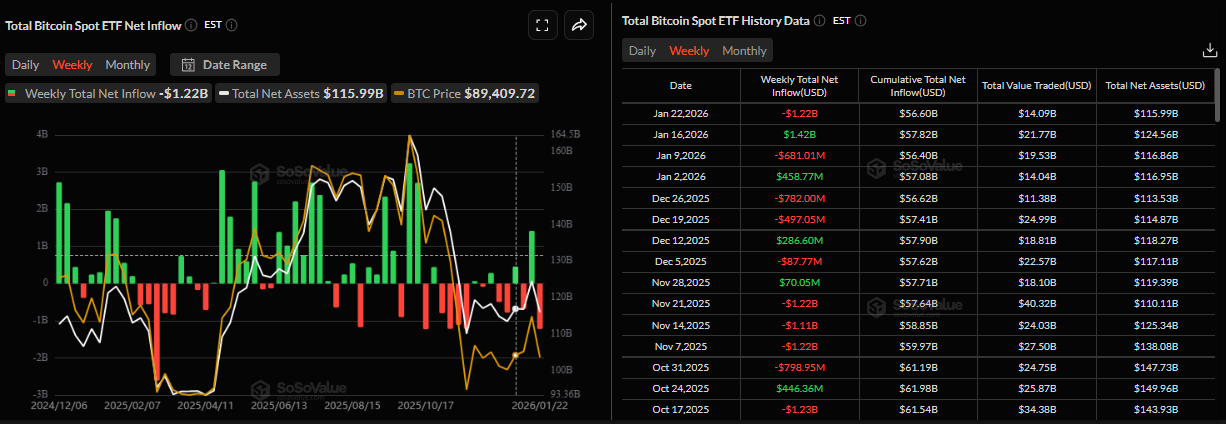Download the ETF history data

tap(1208, 51)
